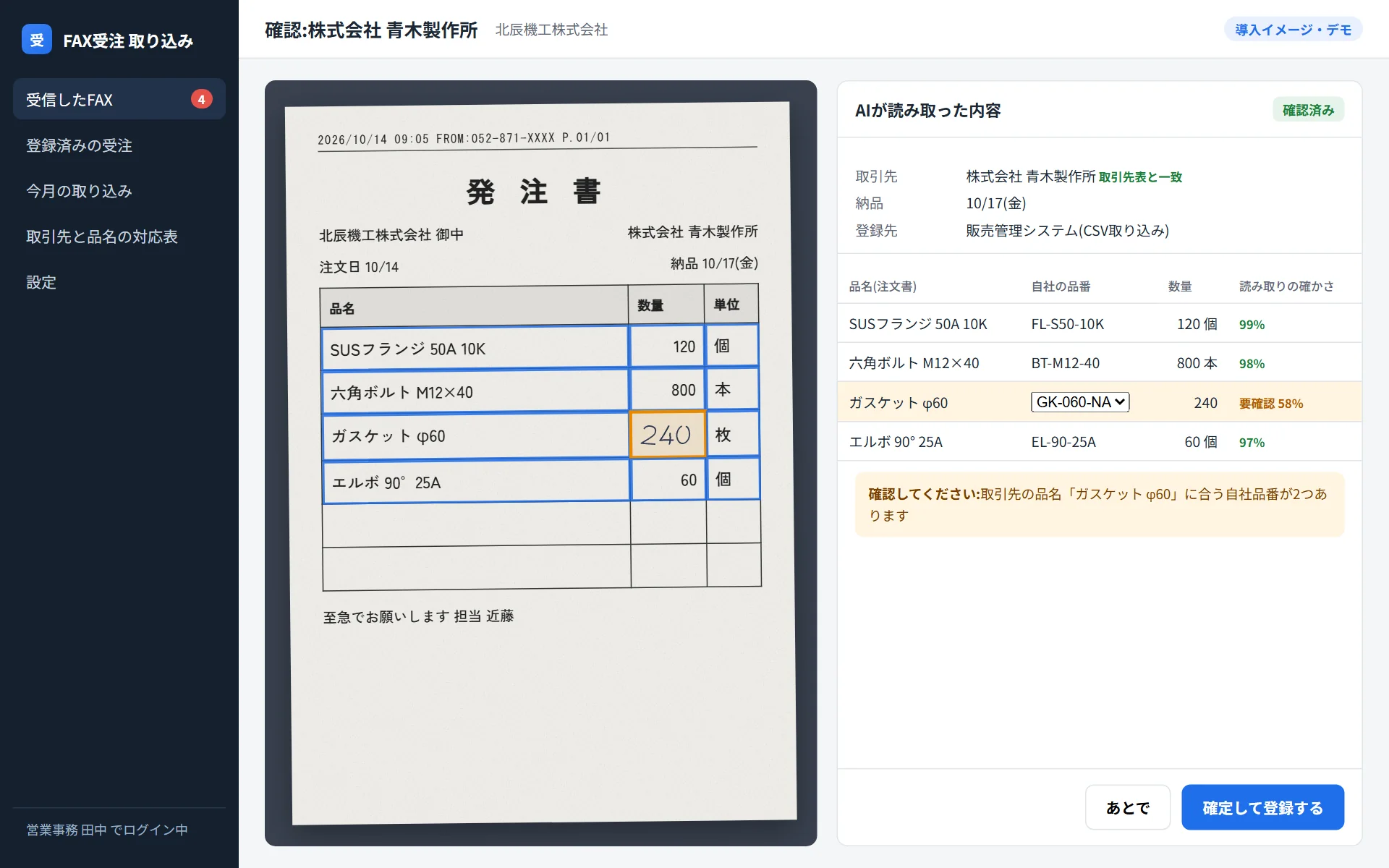The image size is (1389, 868).
Task: Click the 受 app logo icon
Action: pos(36,40)
